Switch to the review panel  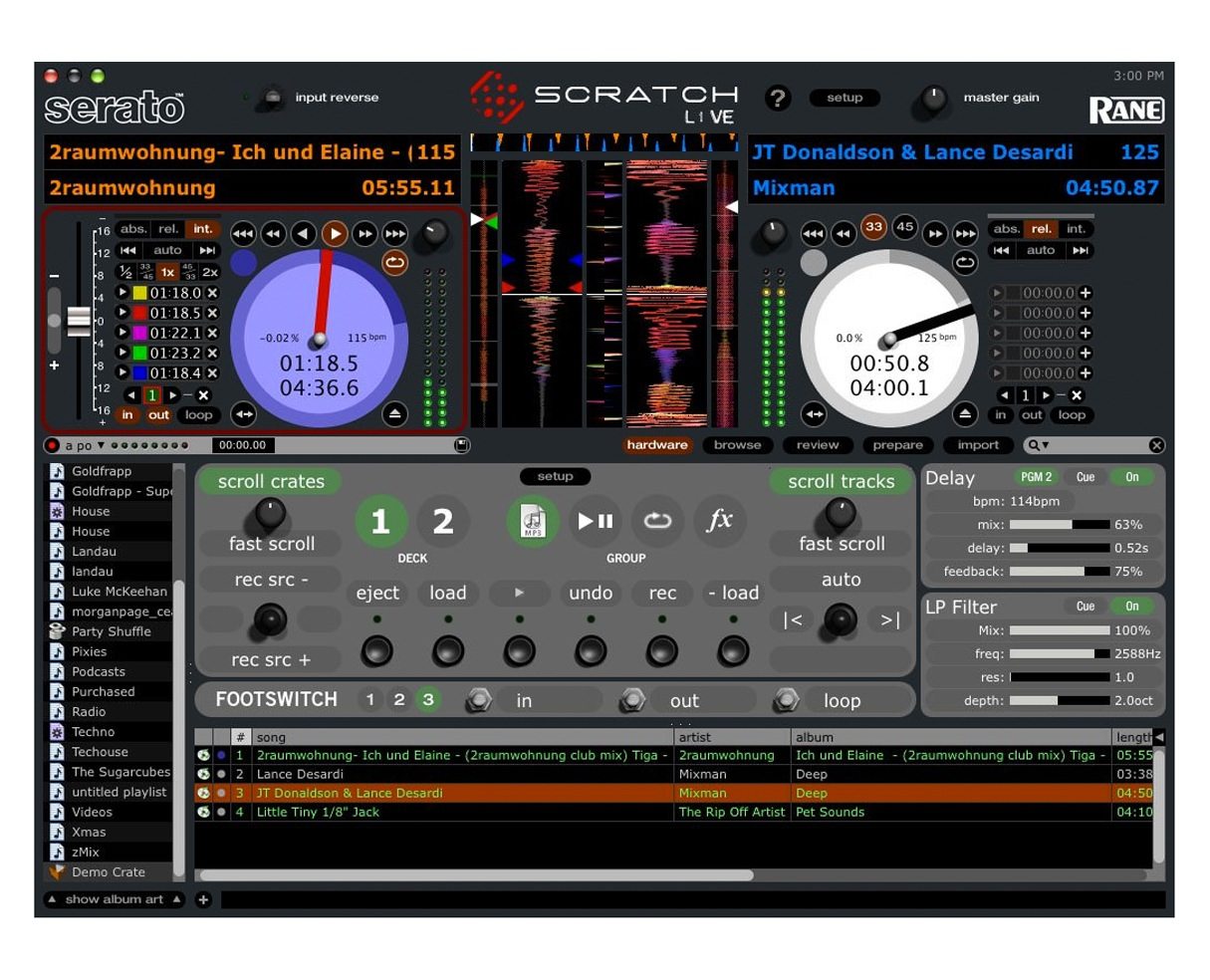tap(818, 445)
